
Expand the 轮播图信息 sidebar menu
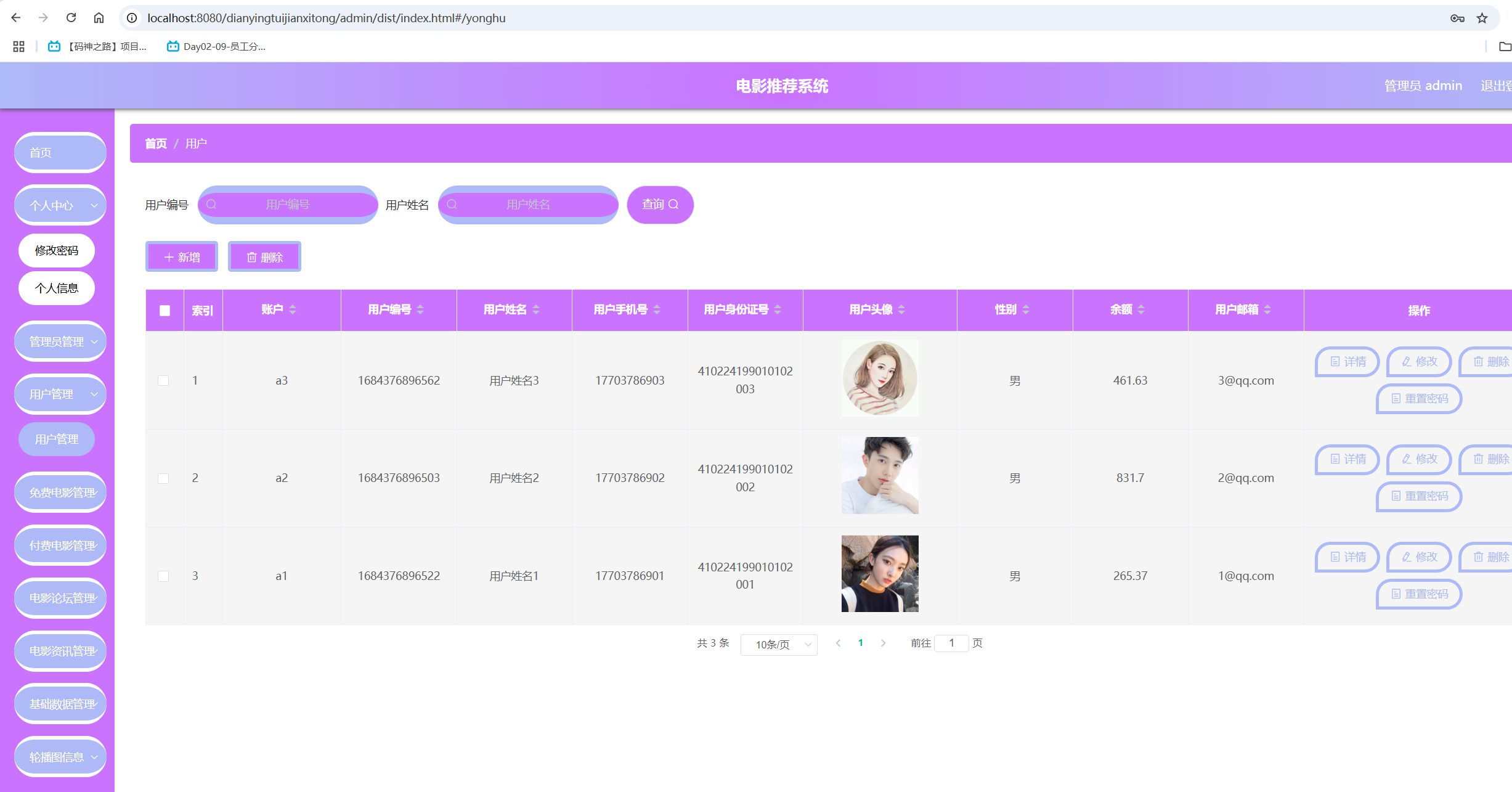point(60,757)
